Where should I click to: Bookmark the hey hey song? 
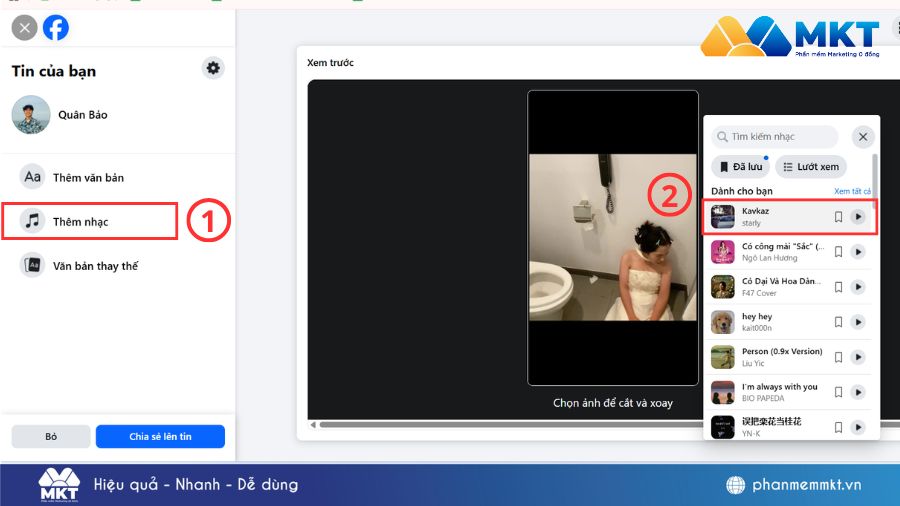point(838,322)
